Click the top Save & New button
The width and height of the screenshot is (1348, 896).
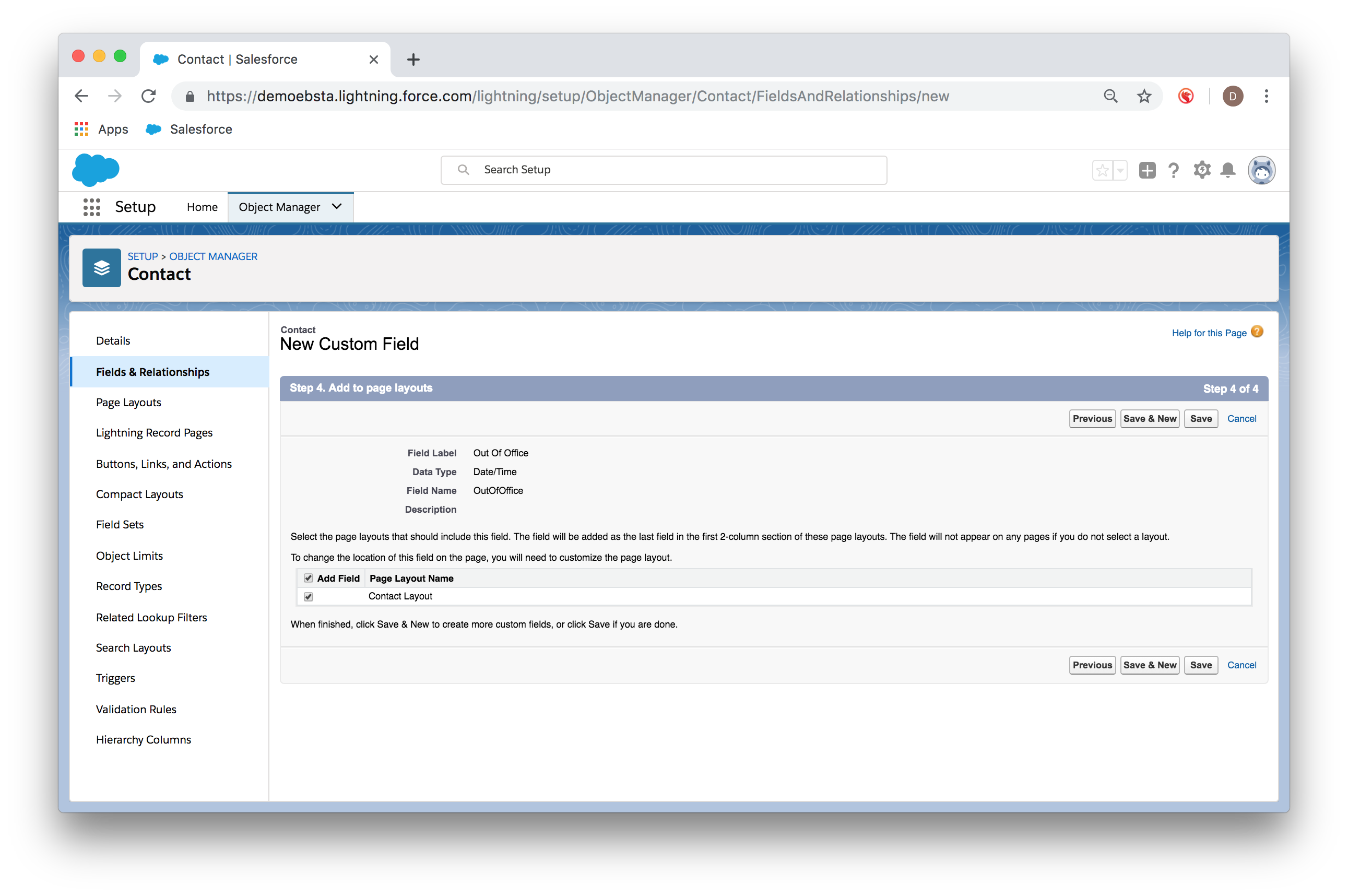[1149, 418]
